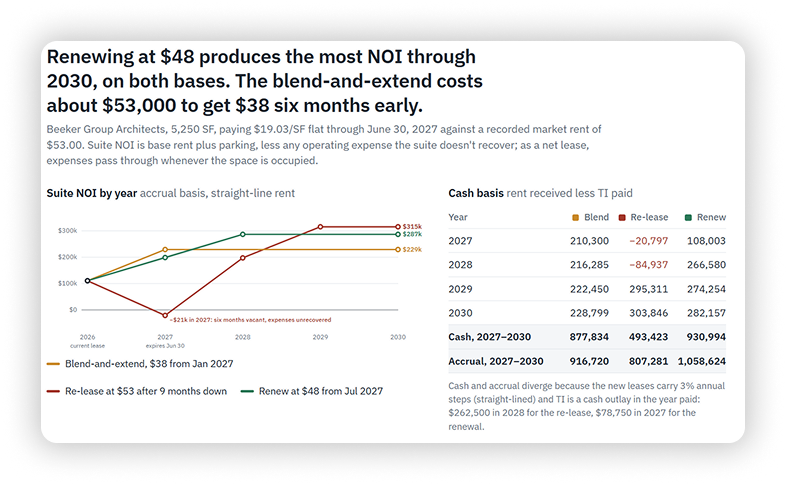Select the 2027 Blend value 210,300
Screen dimensions: 786x484
coord(589,241)
